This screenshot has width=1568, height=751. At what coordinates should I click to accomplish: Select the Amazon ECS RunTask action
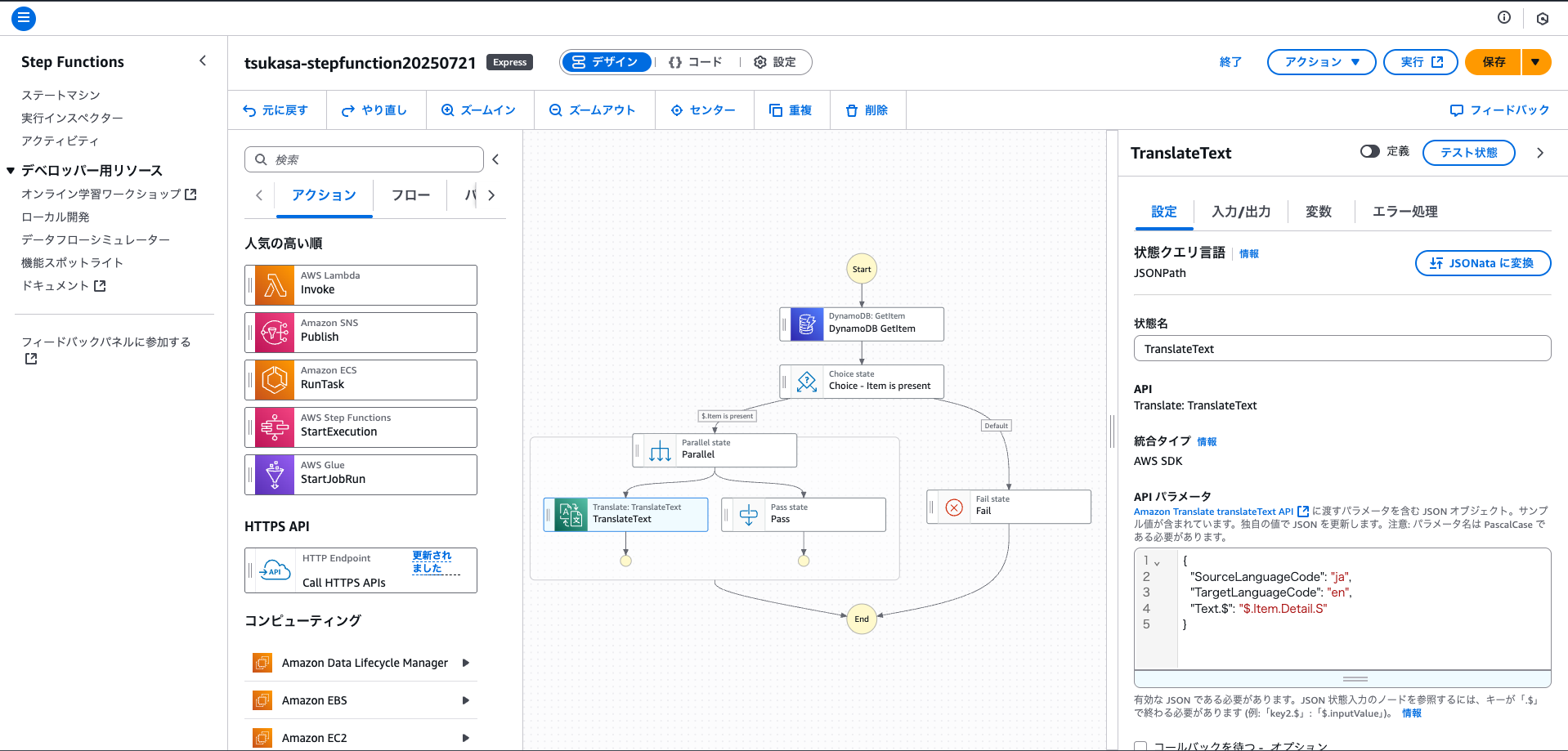pos(361,380)
